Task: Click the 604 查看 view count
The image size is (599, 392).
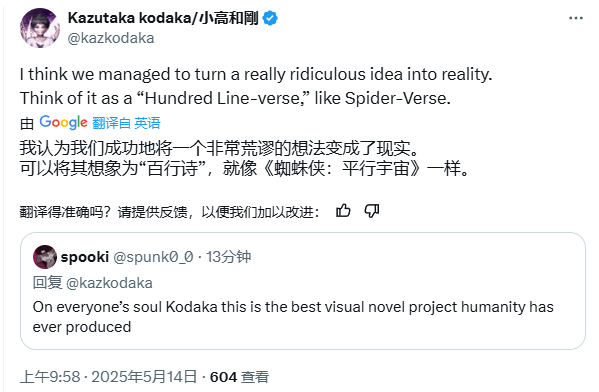Action: pyautogui.click(x=240, y=377)
